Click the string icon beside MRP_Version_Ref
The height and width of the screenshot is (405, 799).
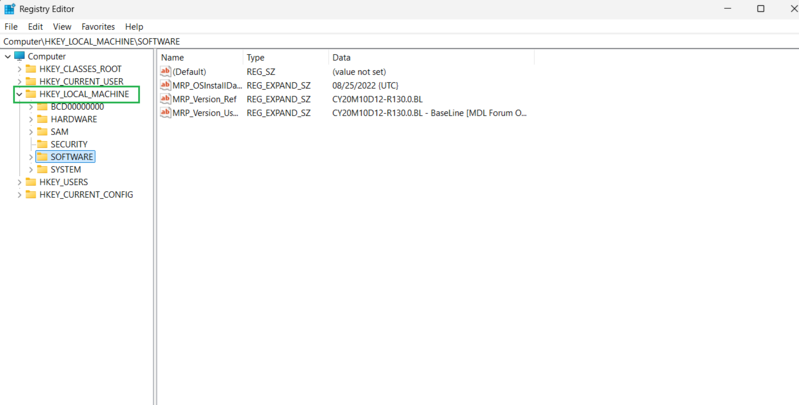tap(166, 99)
